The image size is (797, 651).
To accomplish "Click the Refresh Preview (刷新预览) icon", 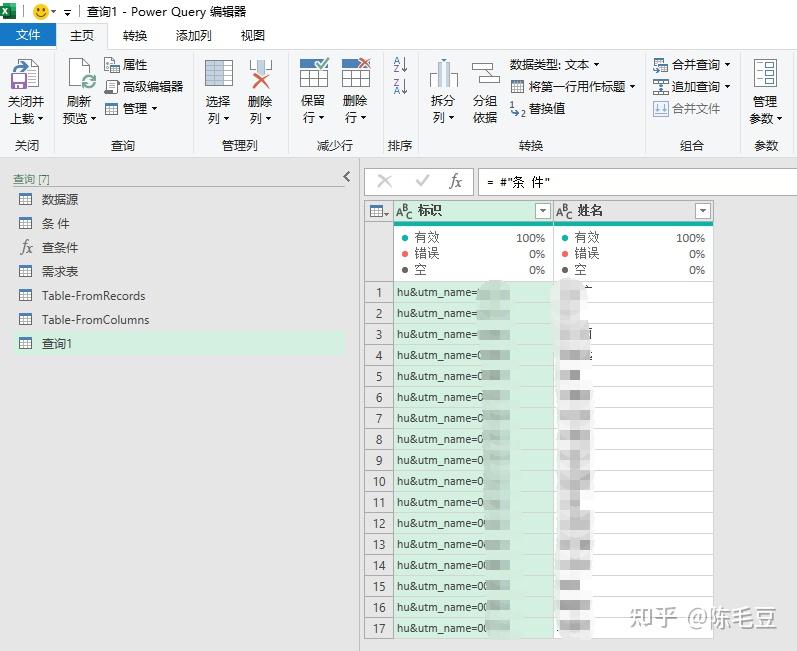I will point(80,74).
